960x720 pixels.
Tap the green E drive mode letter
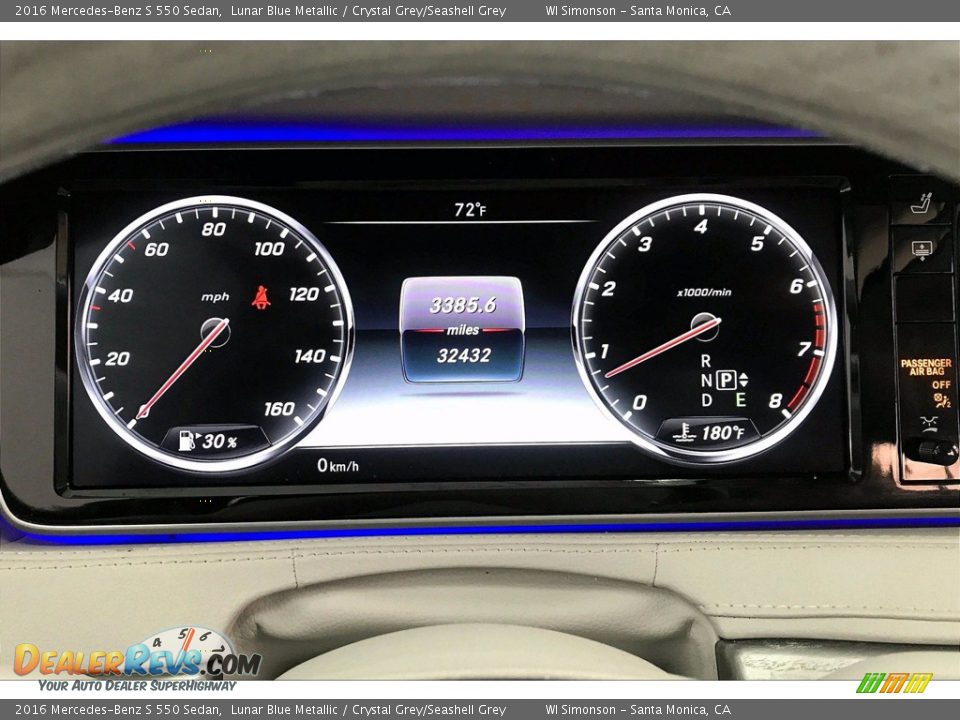pyautogui.click(x=740, y=400)
